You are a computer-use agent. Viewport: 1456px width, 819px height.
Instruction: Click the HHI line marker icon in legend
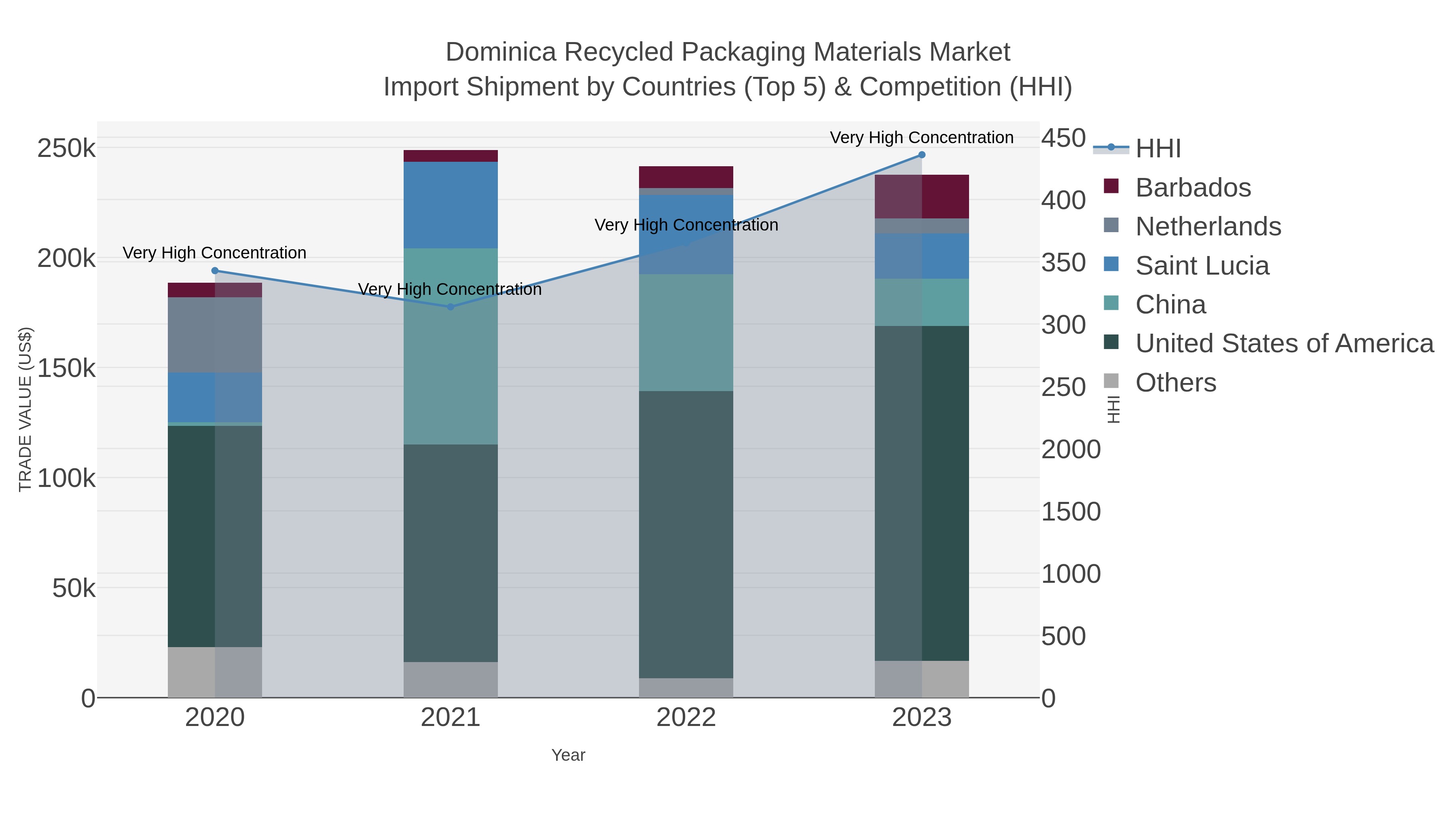(1111, 148)
